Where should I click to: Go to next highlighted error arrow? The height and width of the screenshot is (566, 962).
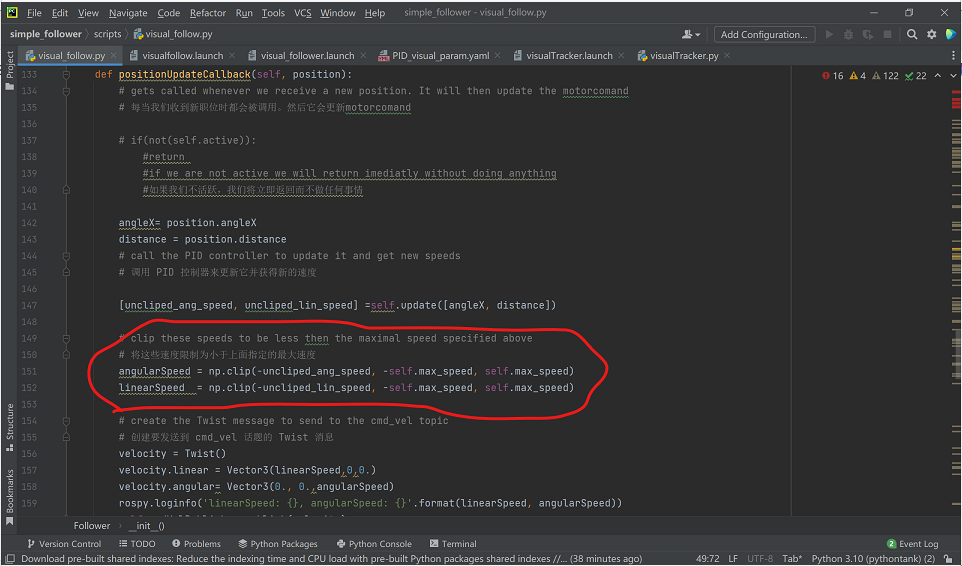pos(953,75)
